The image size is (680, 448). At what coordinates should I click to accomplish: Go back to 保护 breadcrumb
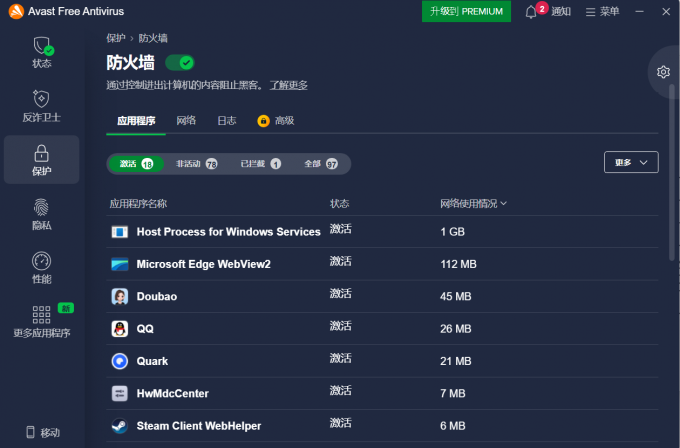[116, 38]
